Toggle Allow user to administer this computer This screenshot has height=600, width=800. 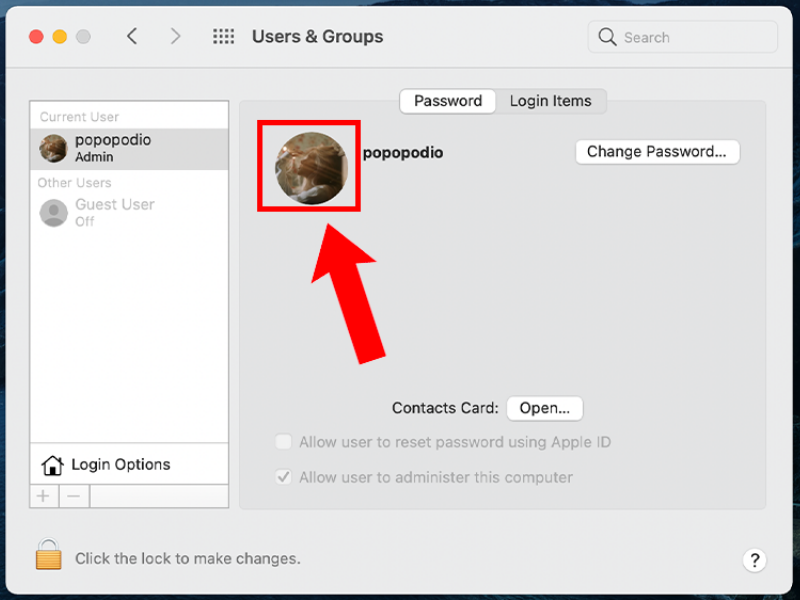[x=283, y=477]
